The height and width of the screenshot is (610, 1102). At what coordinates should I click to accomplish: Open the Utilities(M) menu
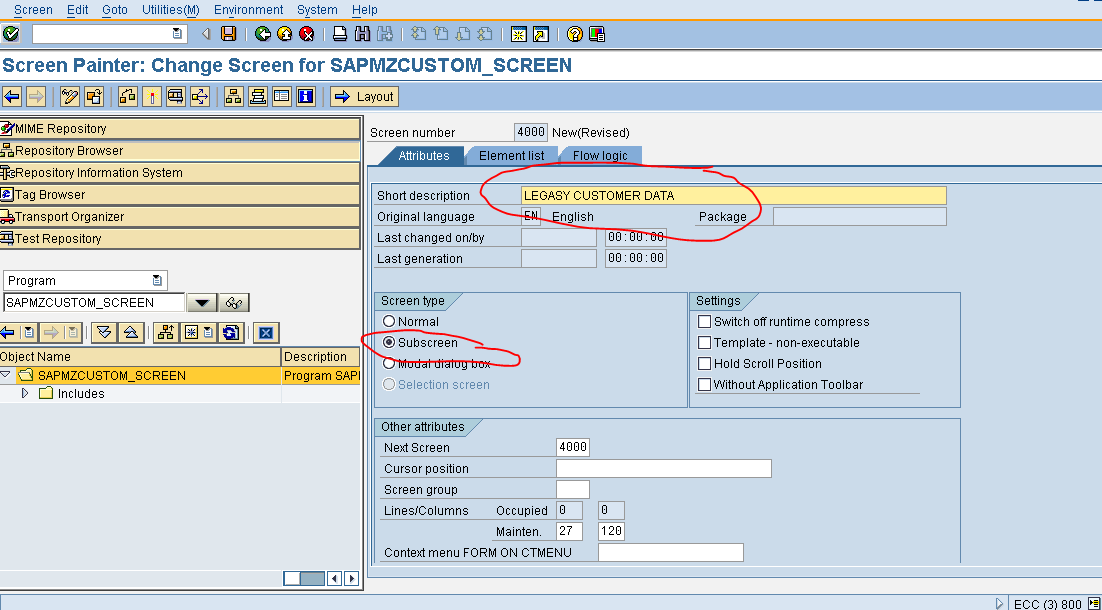tap(170, 10)
